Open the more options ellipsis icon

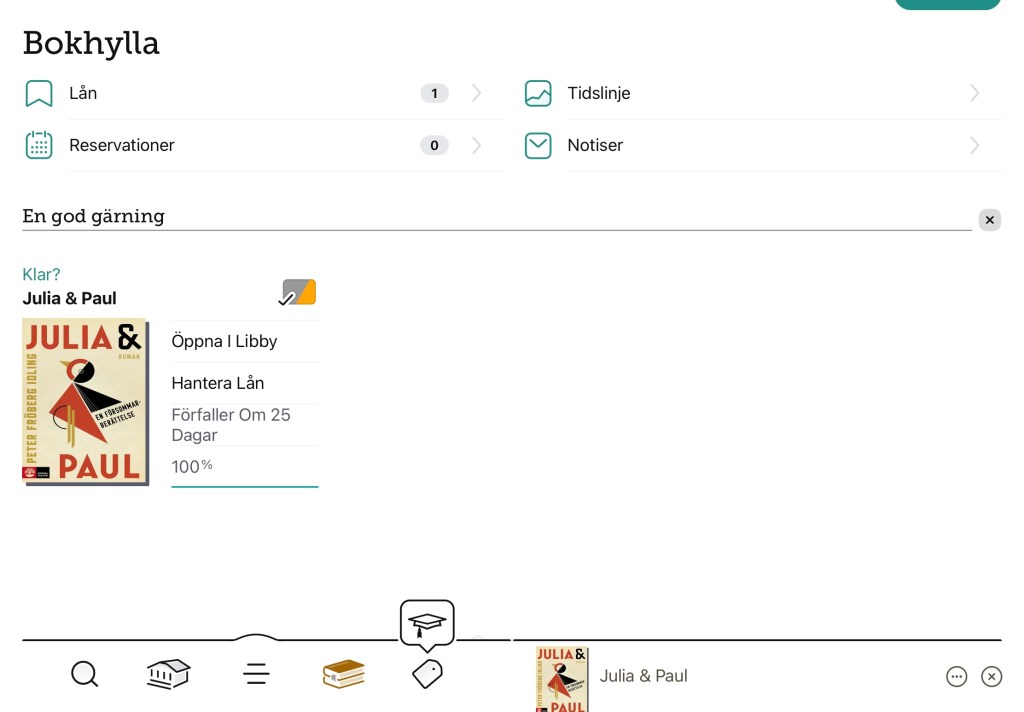tap(957, 677)
